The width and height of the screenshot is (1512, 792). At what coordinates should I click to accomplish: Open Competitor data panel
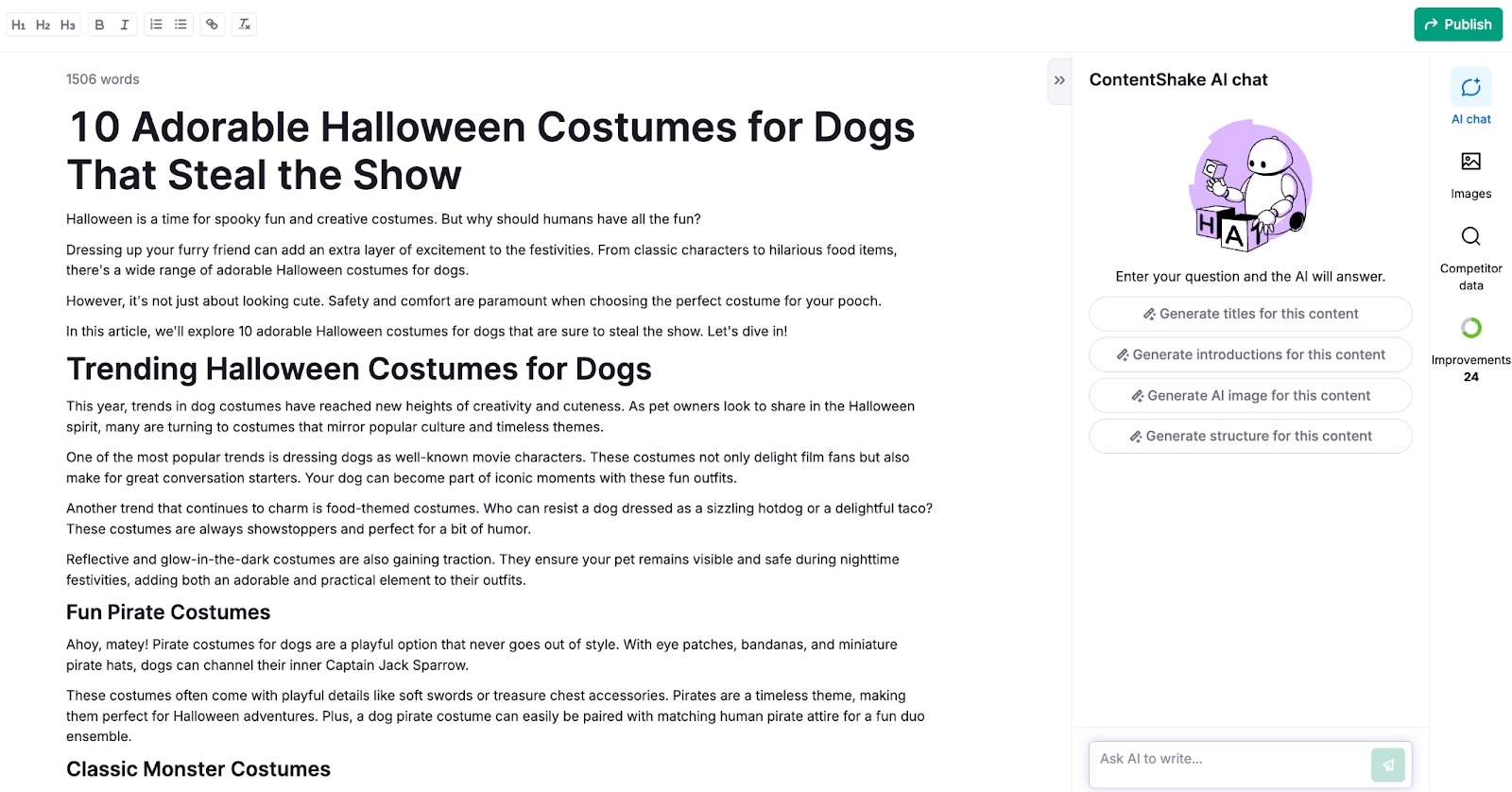[1470, 255]
